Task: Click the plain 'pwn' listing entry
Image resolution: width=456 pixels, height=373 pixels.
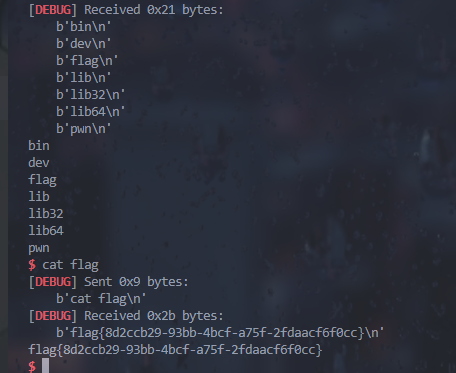Action: pos(39,248)
